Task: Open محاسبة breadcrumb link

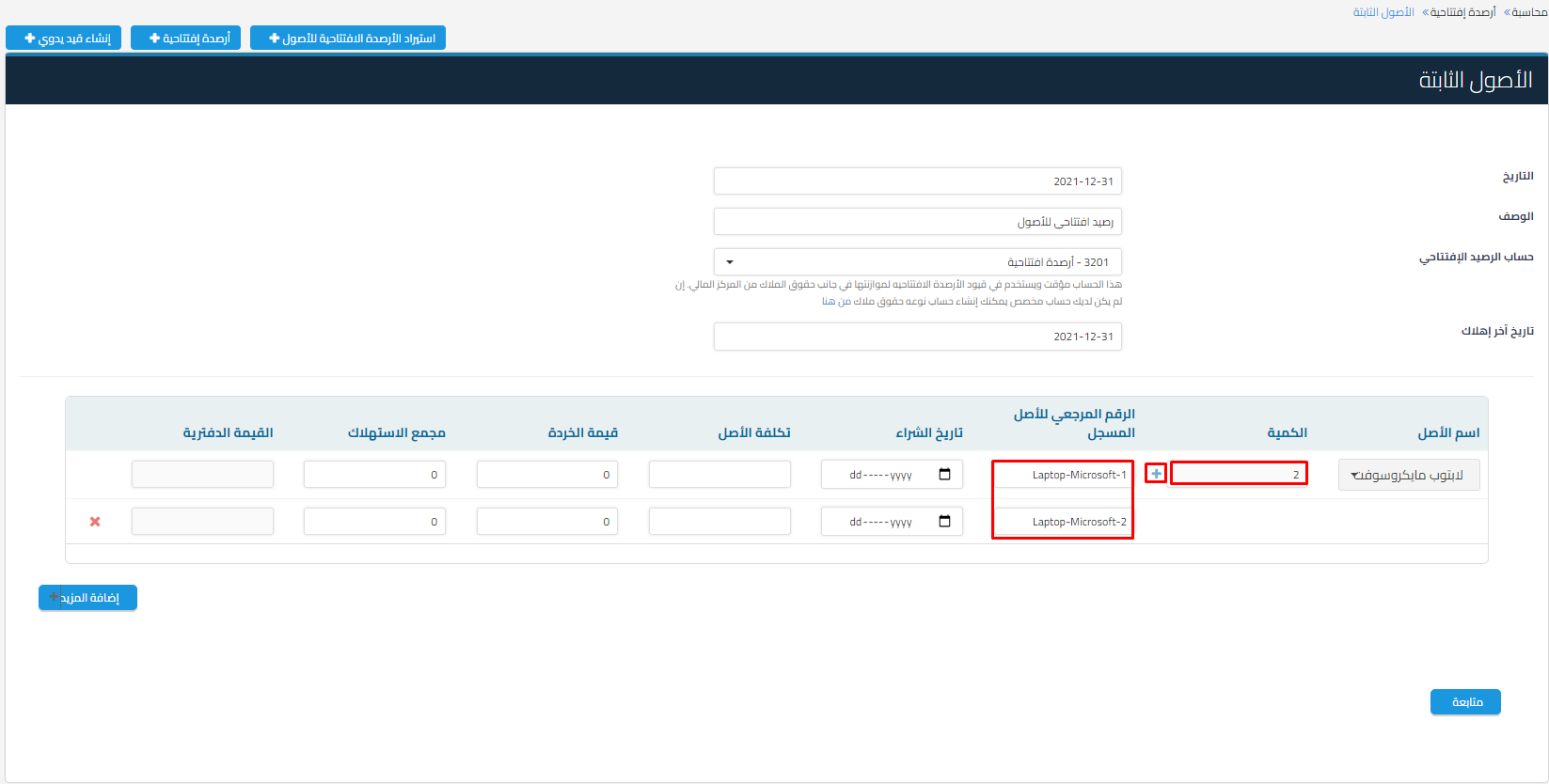Action: click(x=1529, y=12)
